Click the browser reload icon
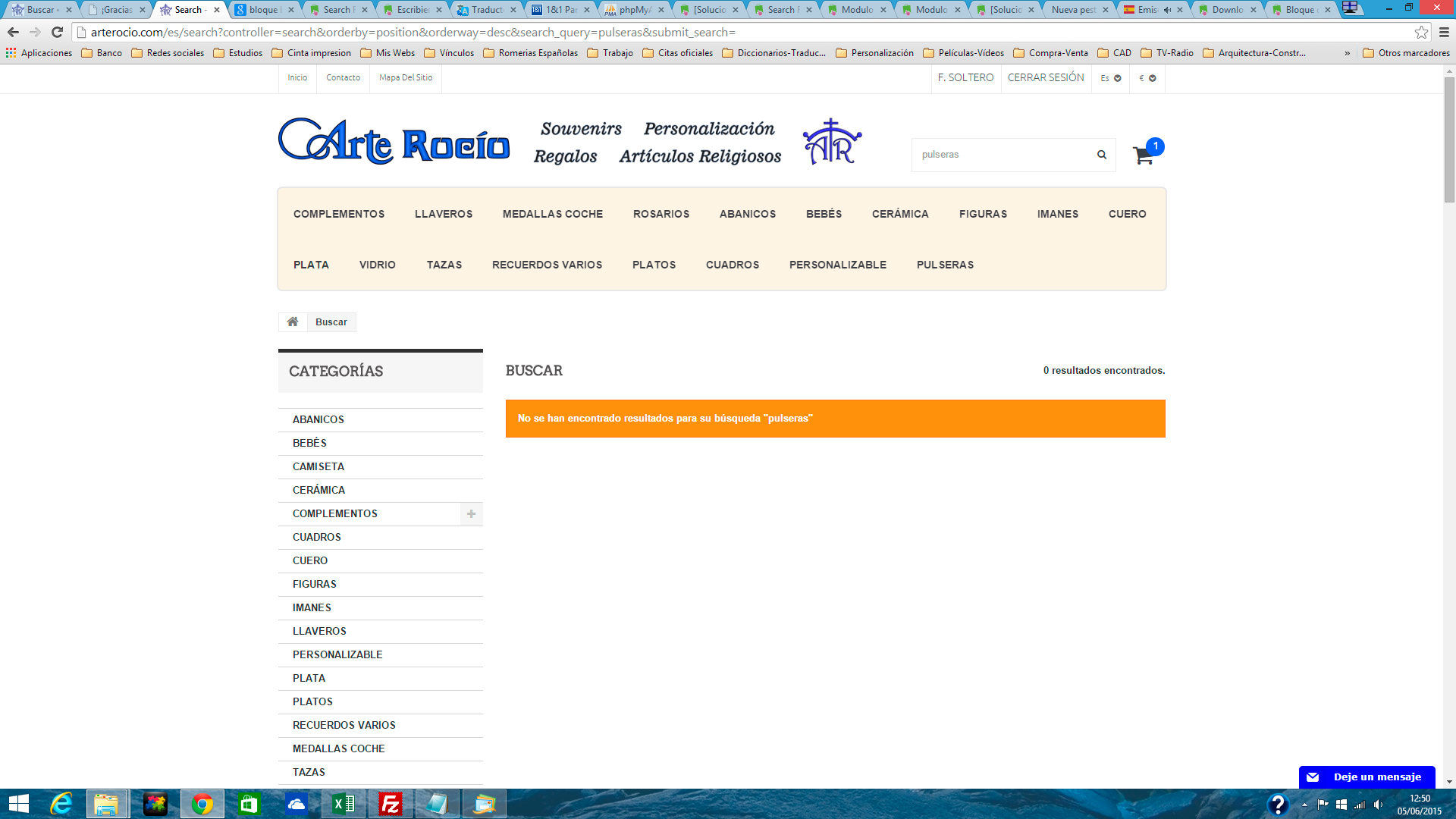The image size is (1456, 819). (57, 32)
